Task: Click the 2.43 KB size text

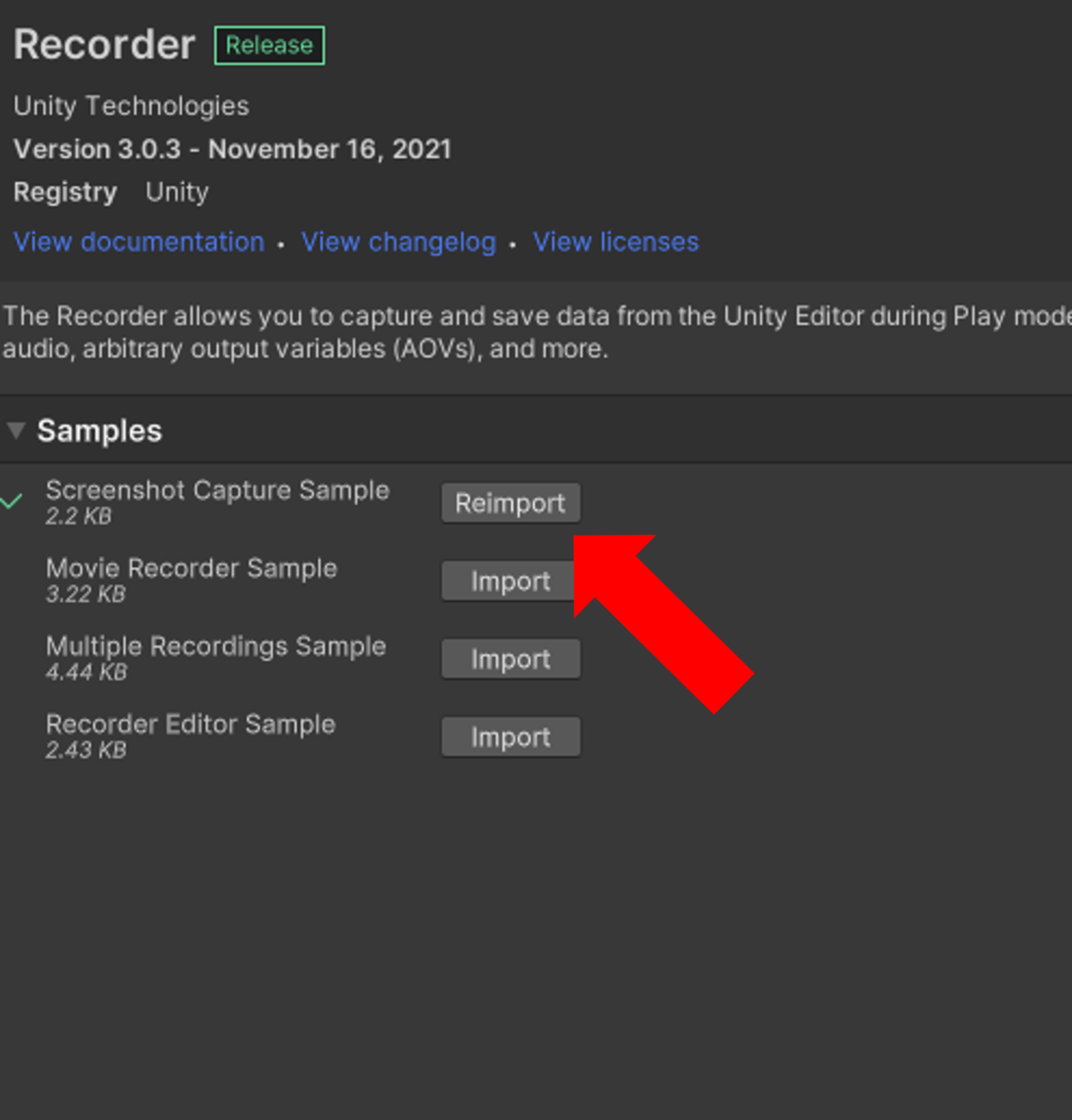Action: point(86,750)
